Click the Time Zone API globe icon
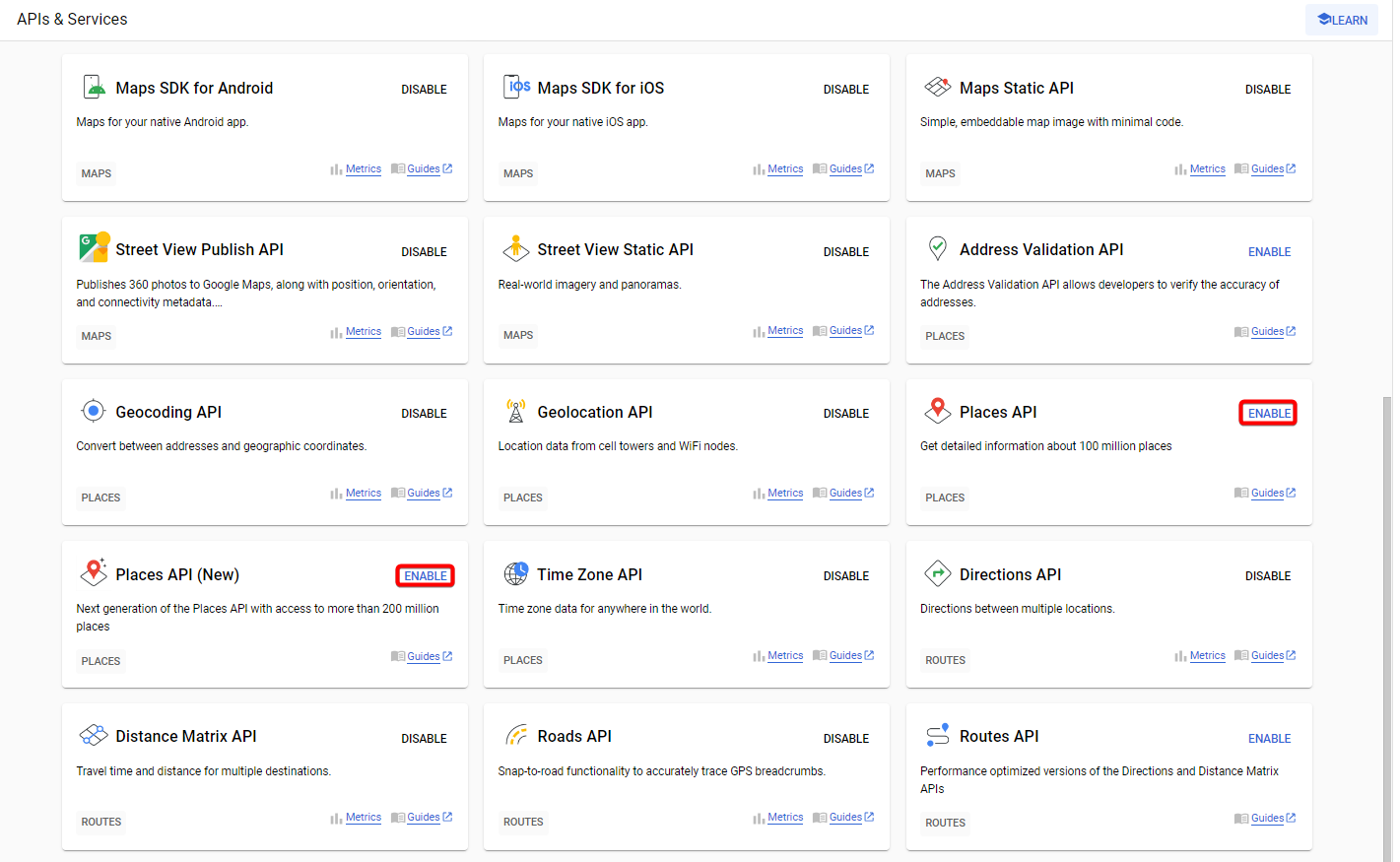Image resolution: width=1400 pixels, height=862 pixels. point(515,573)
